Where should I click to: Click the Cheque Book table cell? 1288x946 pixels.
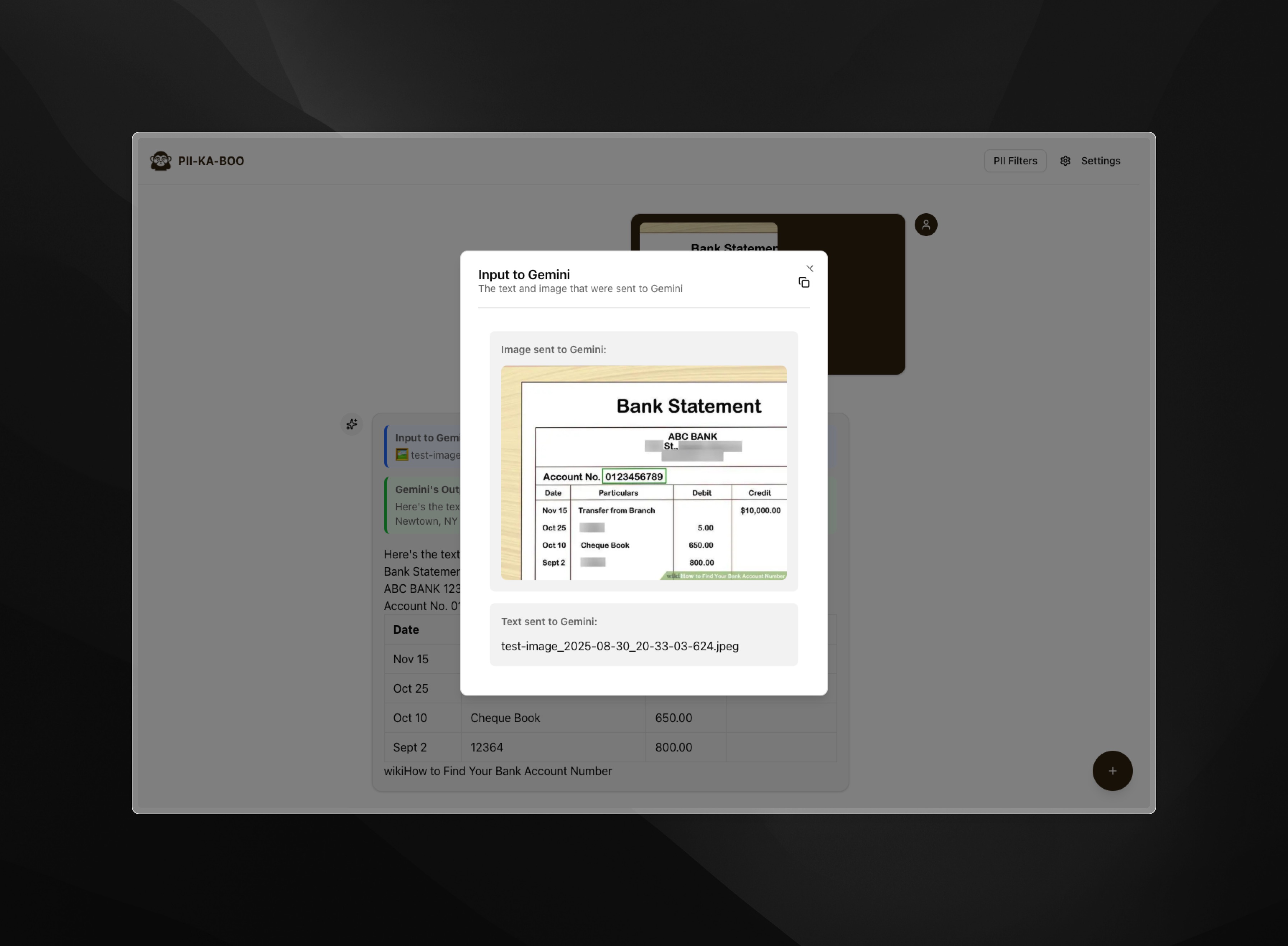pos(505,718)
